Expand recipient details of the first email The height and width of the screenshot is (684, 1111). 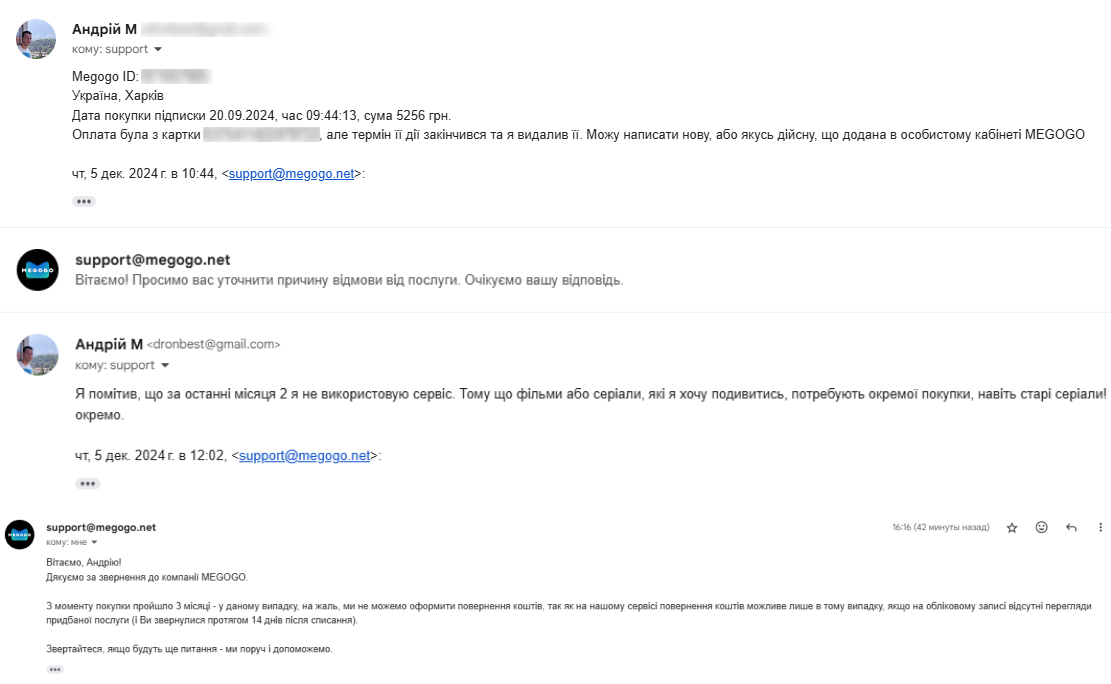tap(158, 49)
